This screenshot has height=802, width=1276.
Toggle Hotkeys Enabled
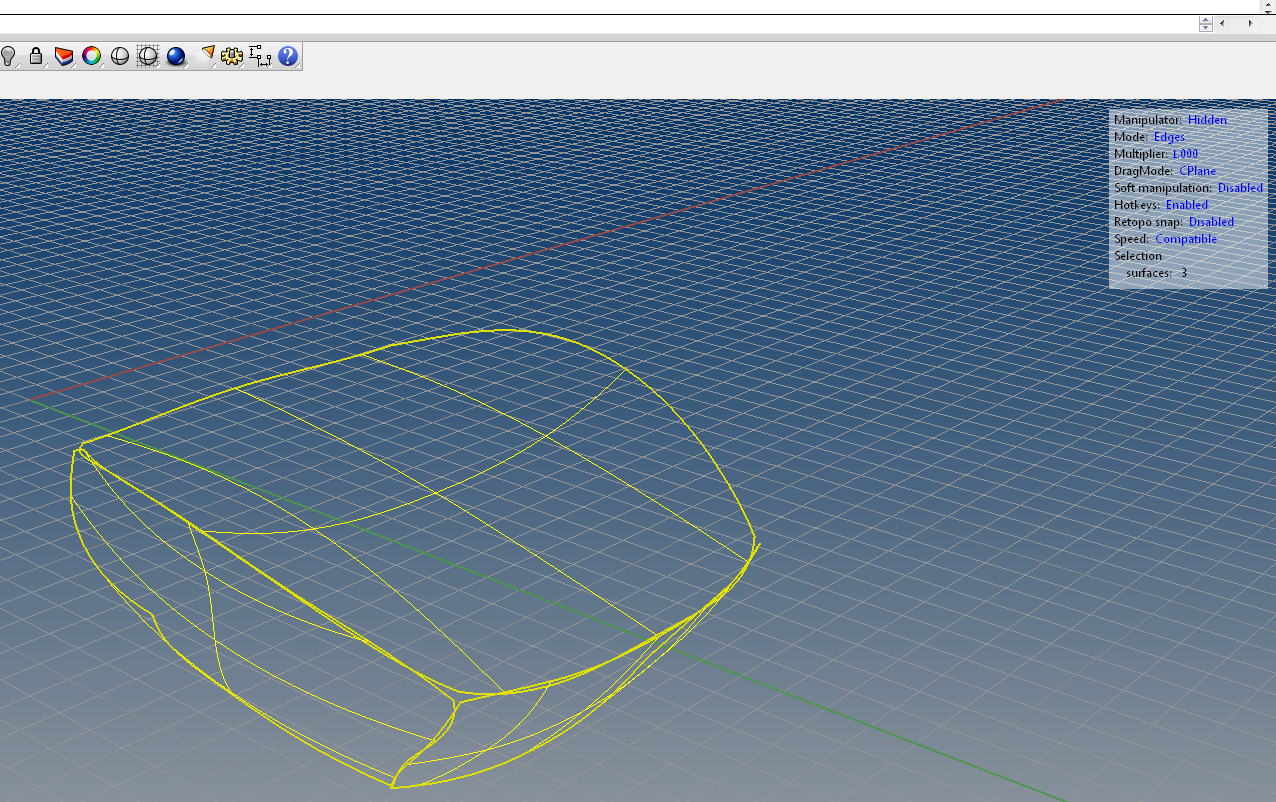(1186, 205)
